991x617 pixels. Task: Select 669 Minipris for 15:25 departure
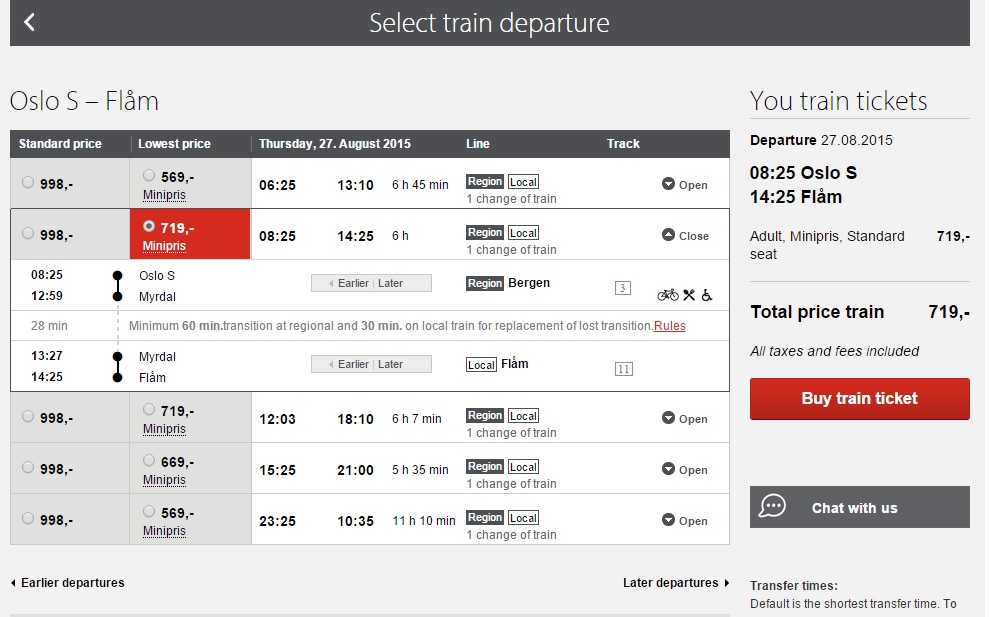pos(149,461)
